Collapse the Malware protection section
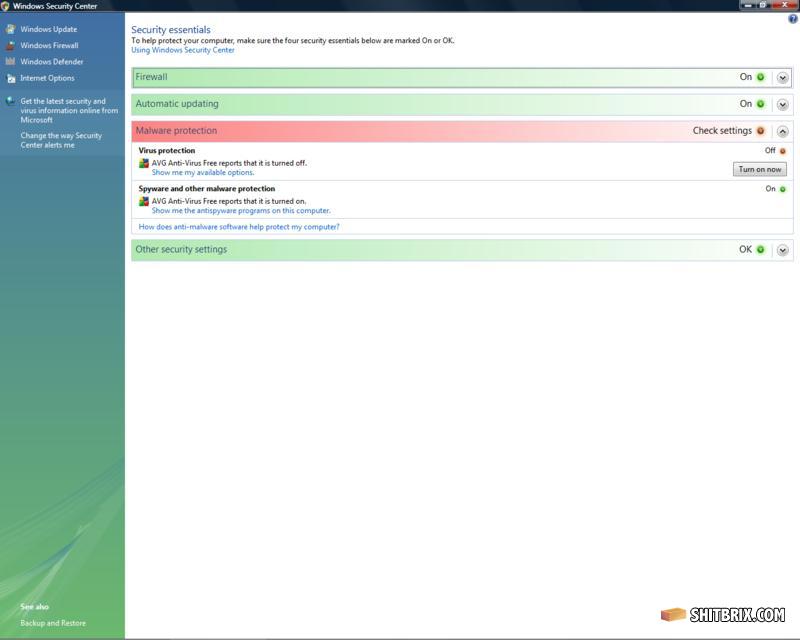The height and width of the screenshot is (640, 800). pyautogui.click(x=783, y=131)
